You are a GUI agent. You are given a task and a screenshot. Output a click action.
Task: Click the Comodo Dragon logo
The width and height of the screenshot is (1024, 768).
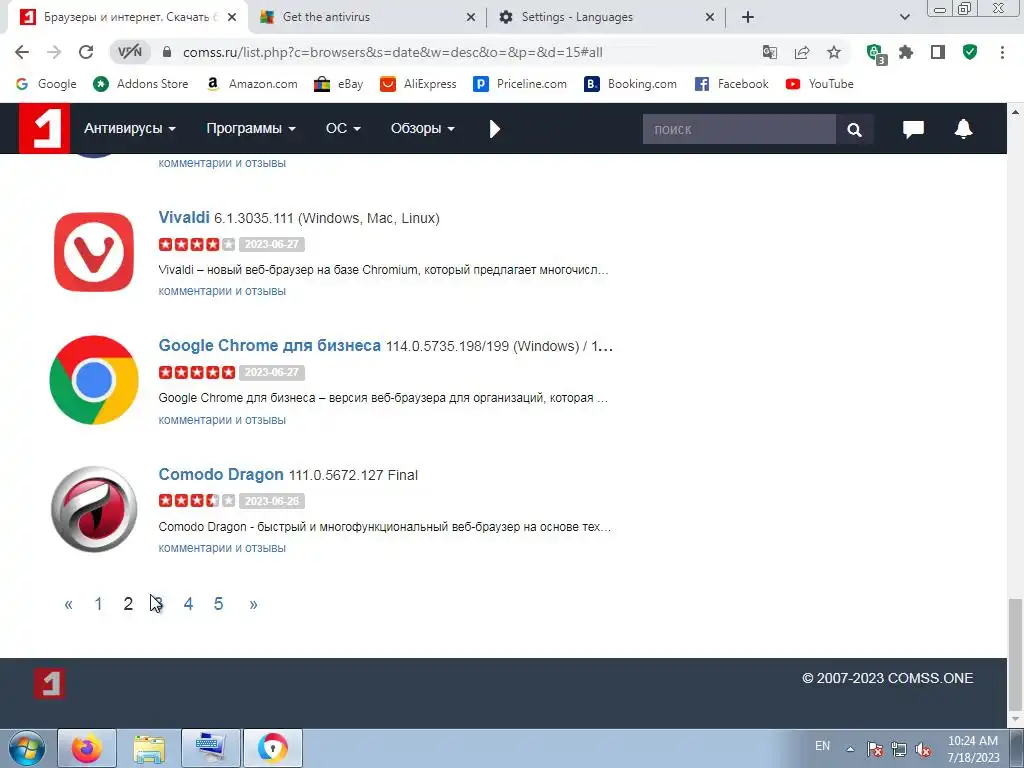pos(94,509)
